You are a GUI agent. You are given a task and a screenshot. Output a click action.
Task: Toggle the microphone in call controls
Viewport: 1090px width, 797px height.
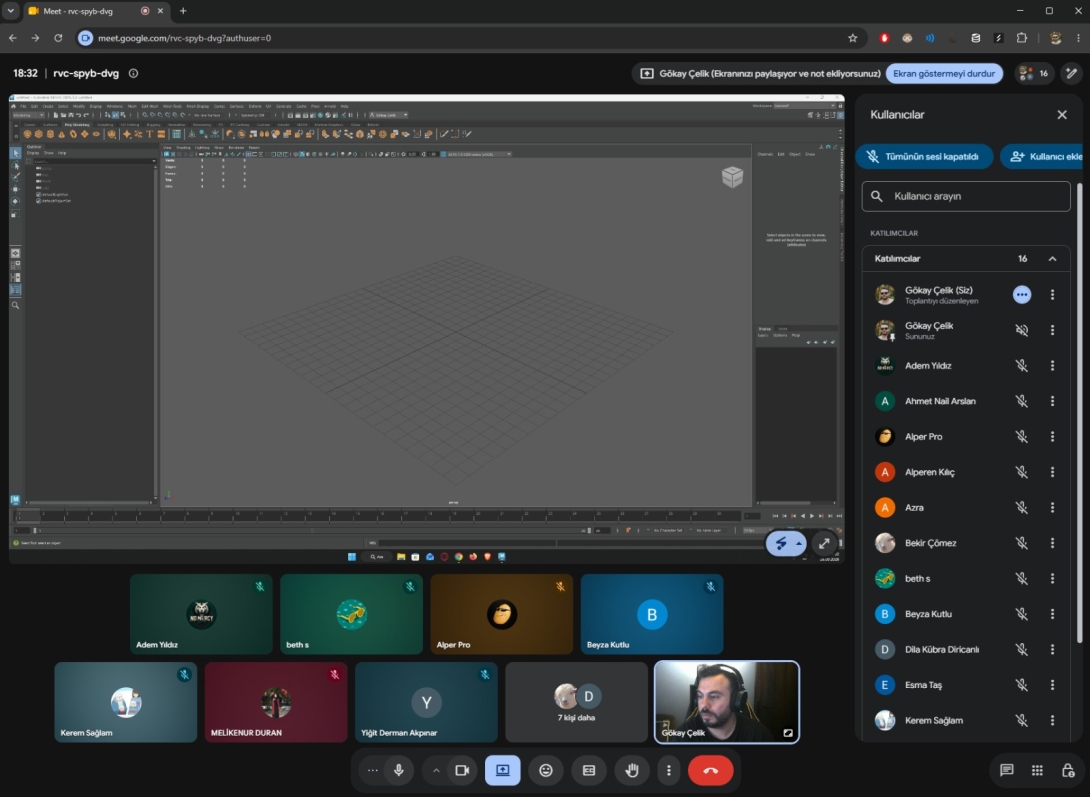pos(399,771)
